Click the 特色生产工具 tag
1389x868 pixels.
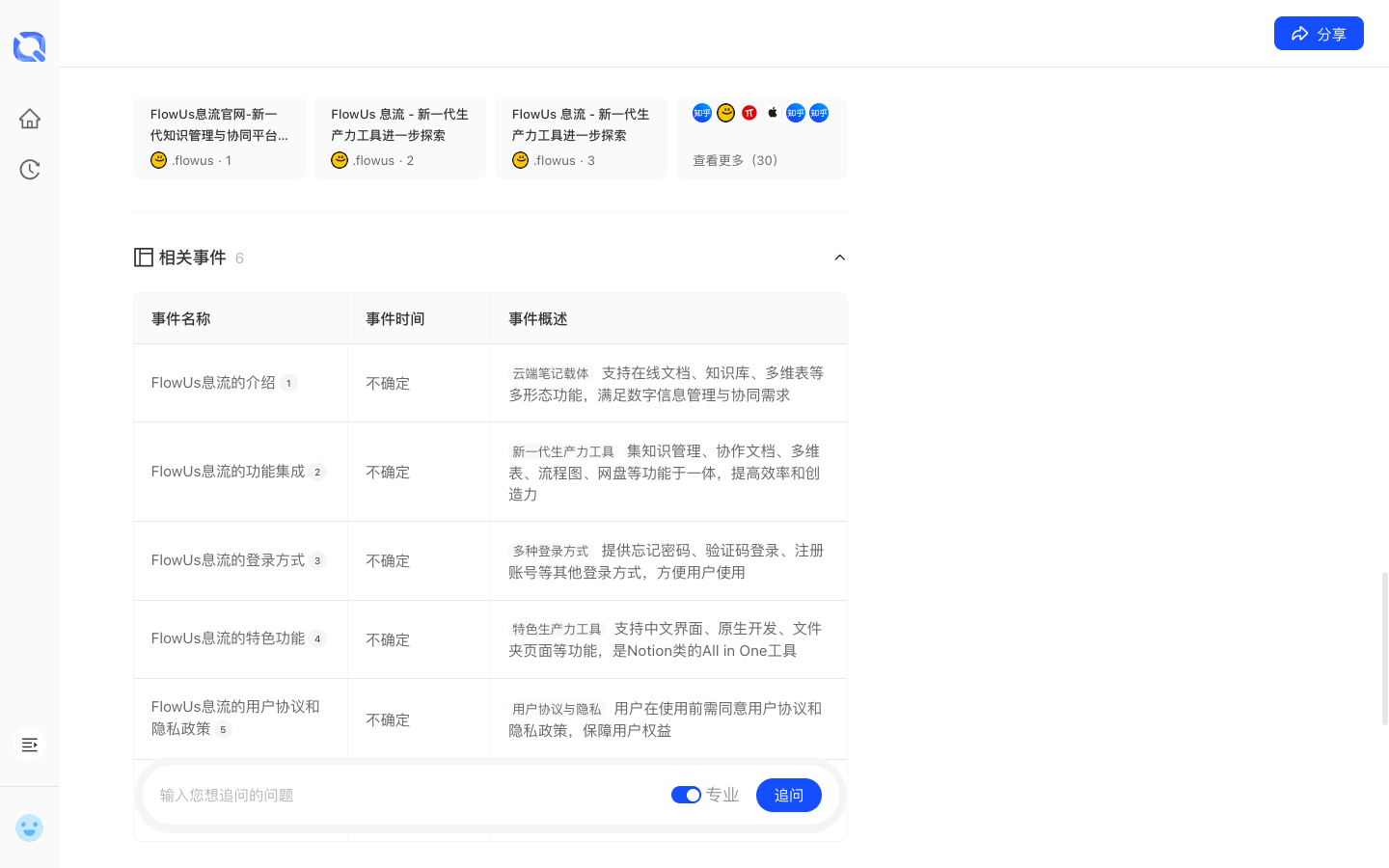557,629
